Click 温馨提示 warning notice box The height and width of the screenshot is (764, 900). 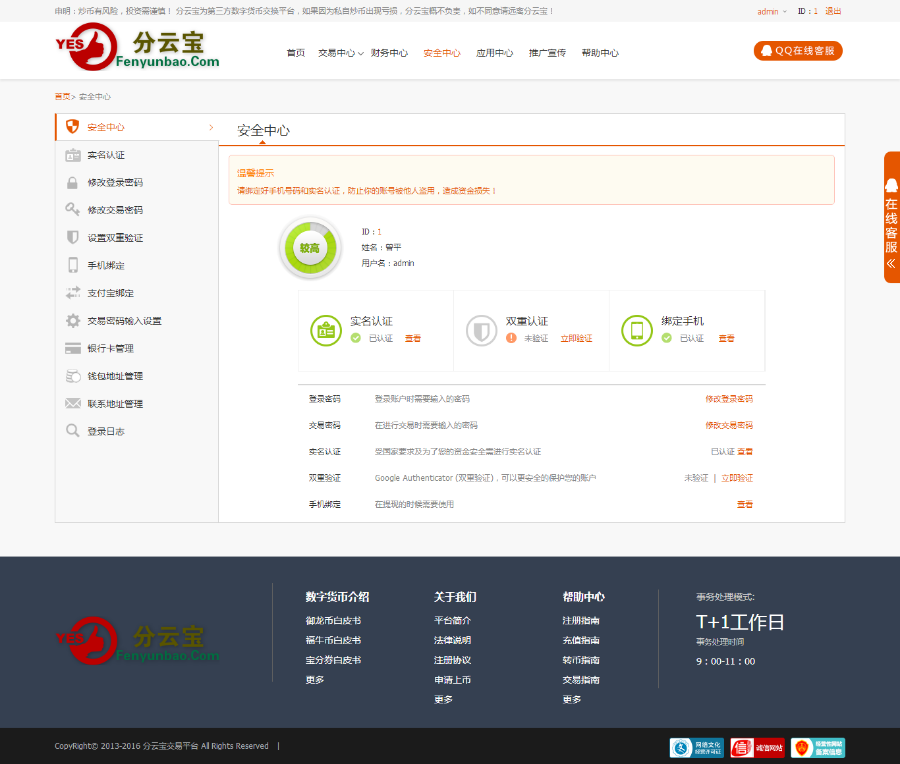point(532,180)
